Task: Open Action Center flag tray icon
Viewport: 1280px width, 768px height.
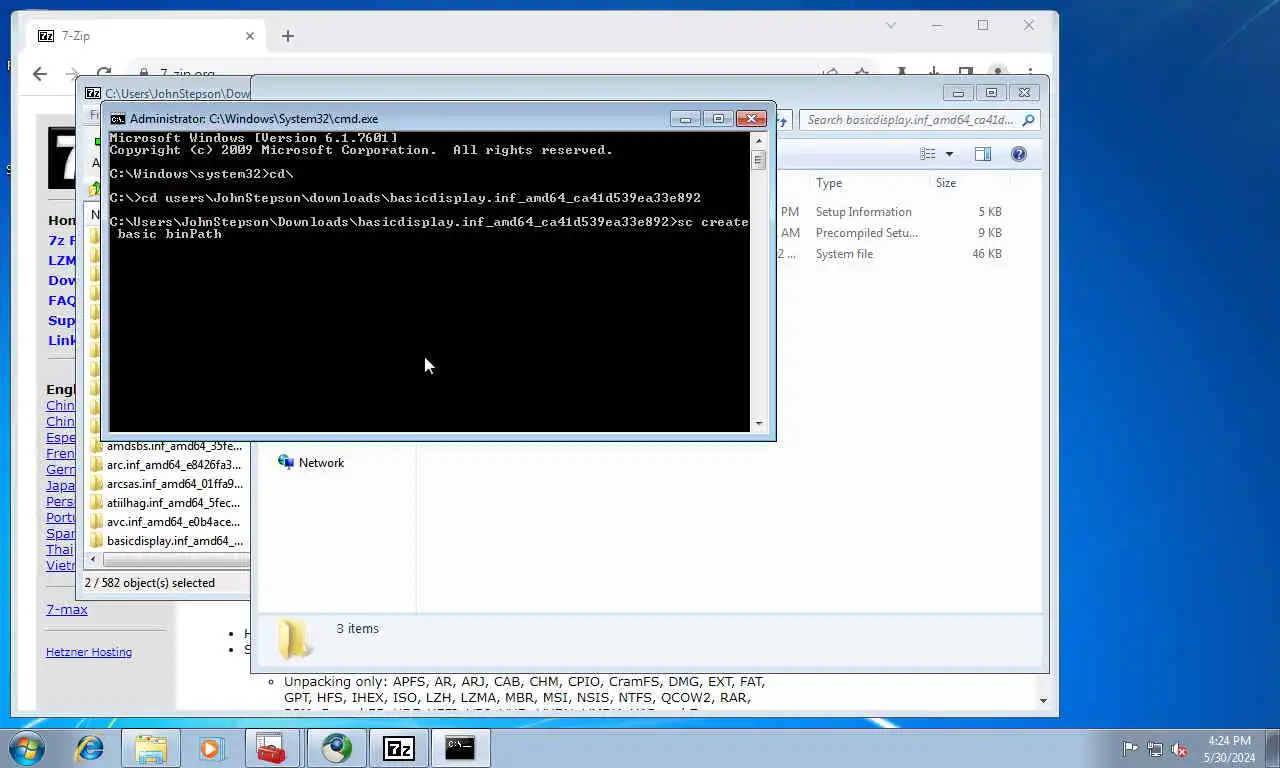Action: click(1130, 748)
